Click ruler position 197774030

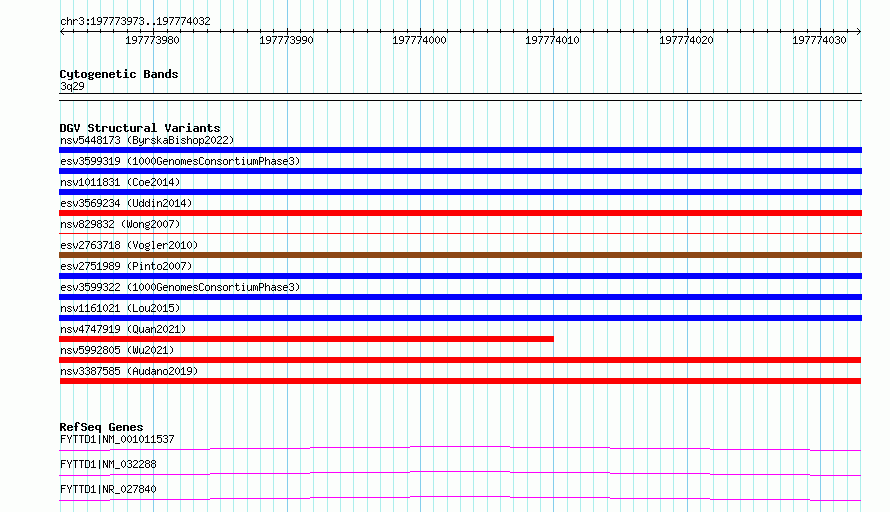(819, 40)
